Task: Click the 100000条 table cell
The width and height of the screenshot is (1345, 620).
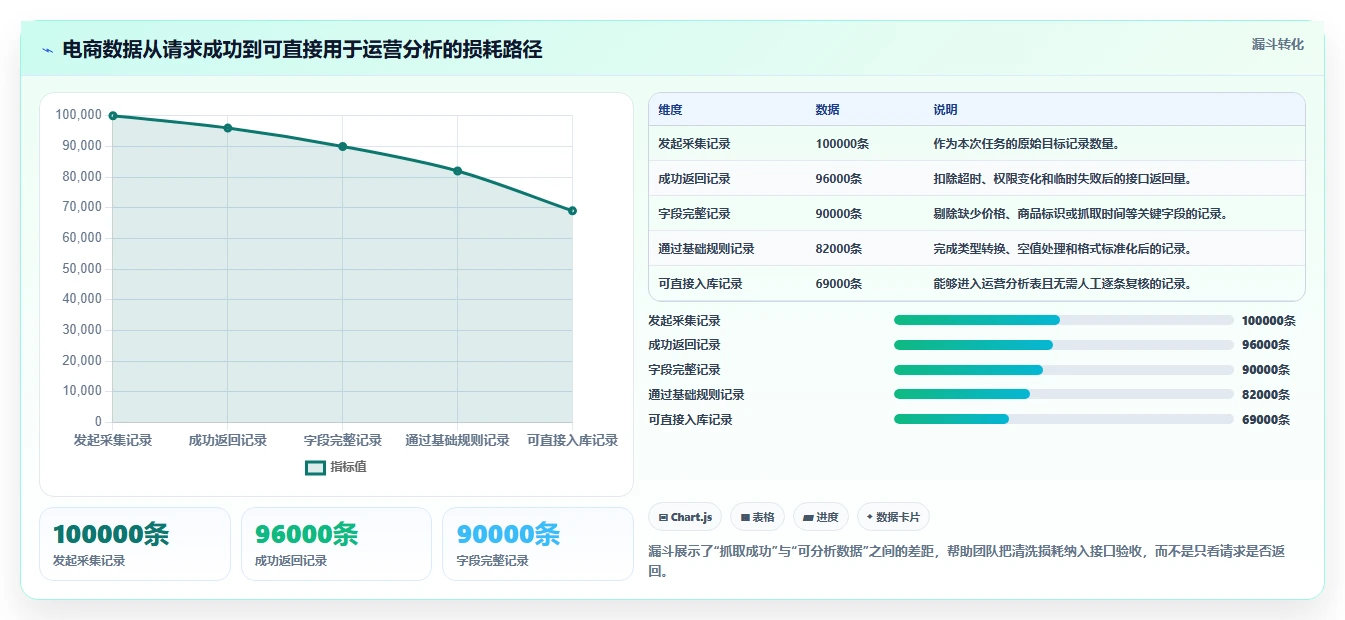Action: tap(842, 144)
